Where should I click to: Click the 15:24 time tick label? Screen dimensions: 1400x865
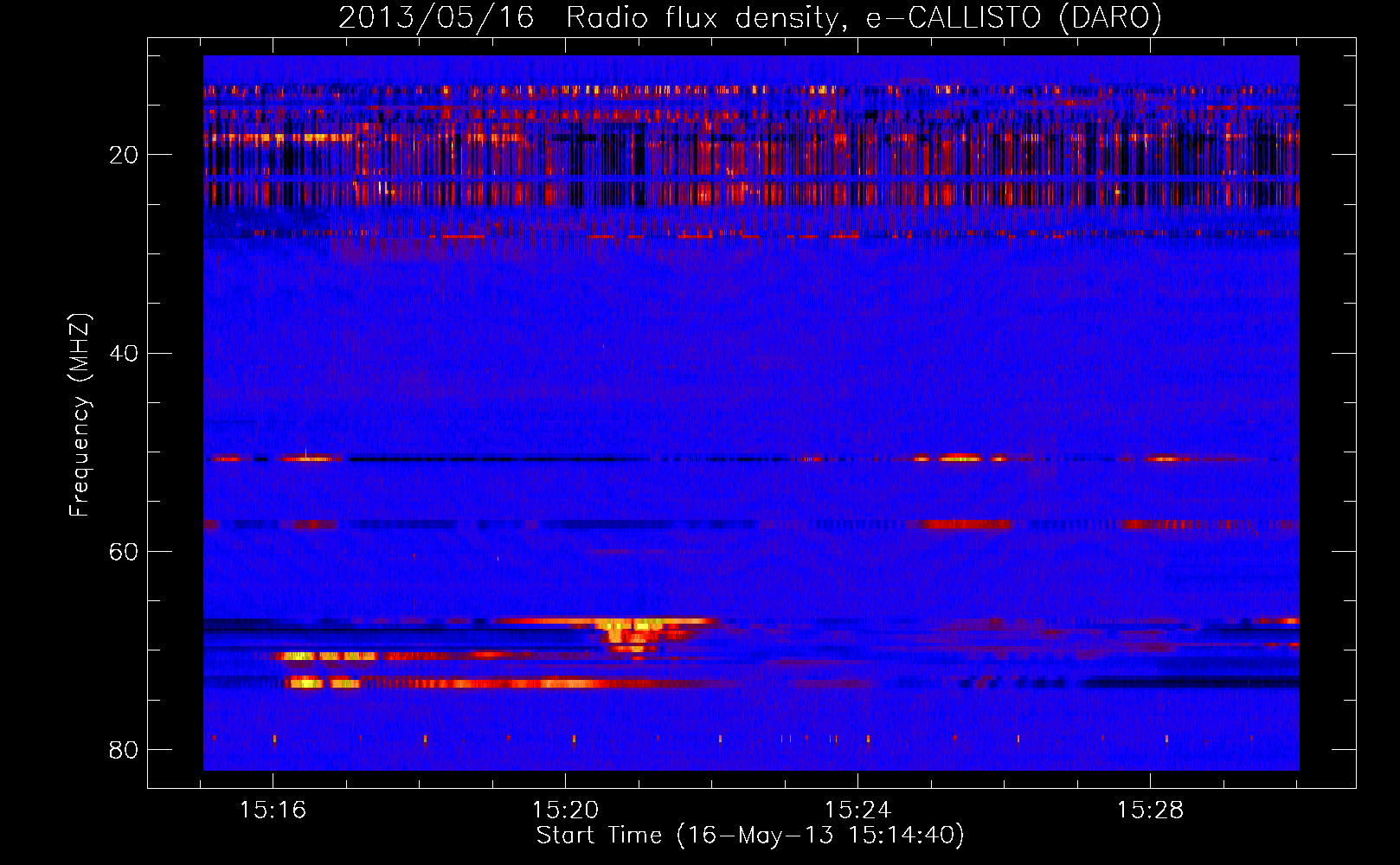tap(857, 811)
